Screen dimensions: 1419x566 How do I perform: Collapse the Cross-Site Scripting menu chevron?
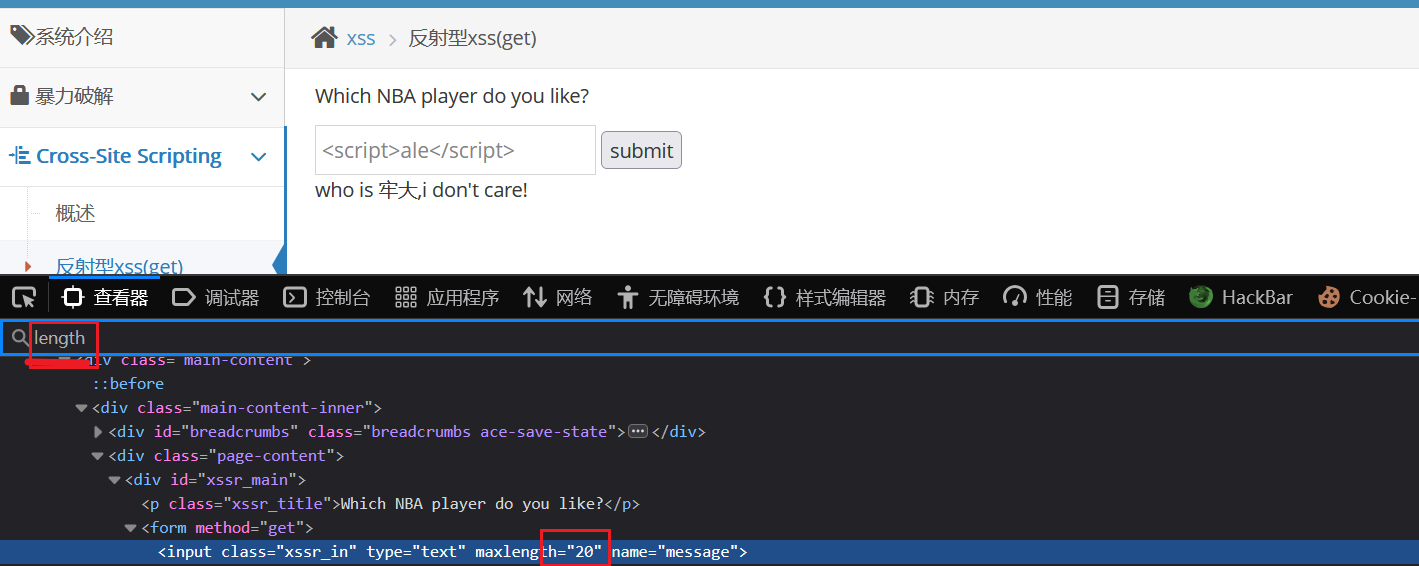(258, 157)
